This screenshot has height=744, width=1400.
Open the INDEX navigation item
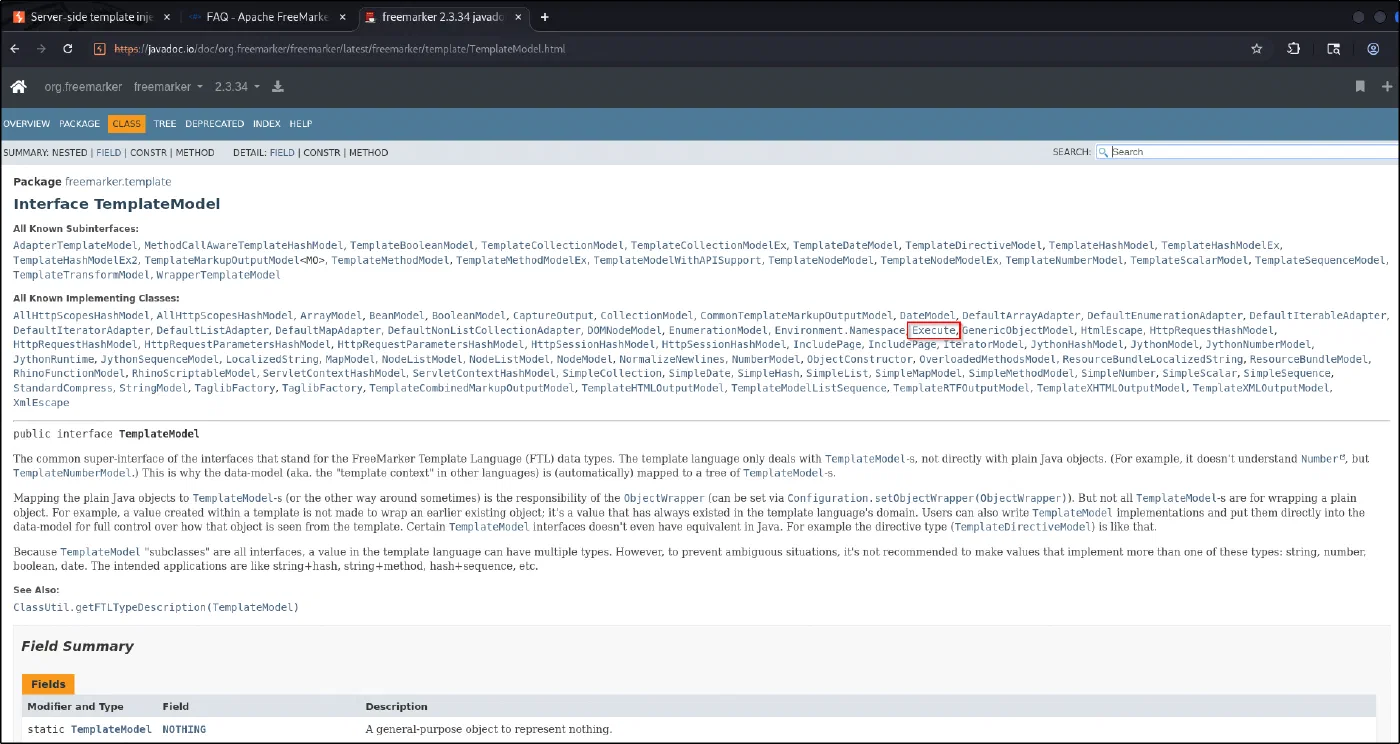pyautogui.click(x=266, y=124)
